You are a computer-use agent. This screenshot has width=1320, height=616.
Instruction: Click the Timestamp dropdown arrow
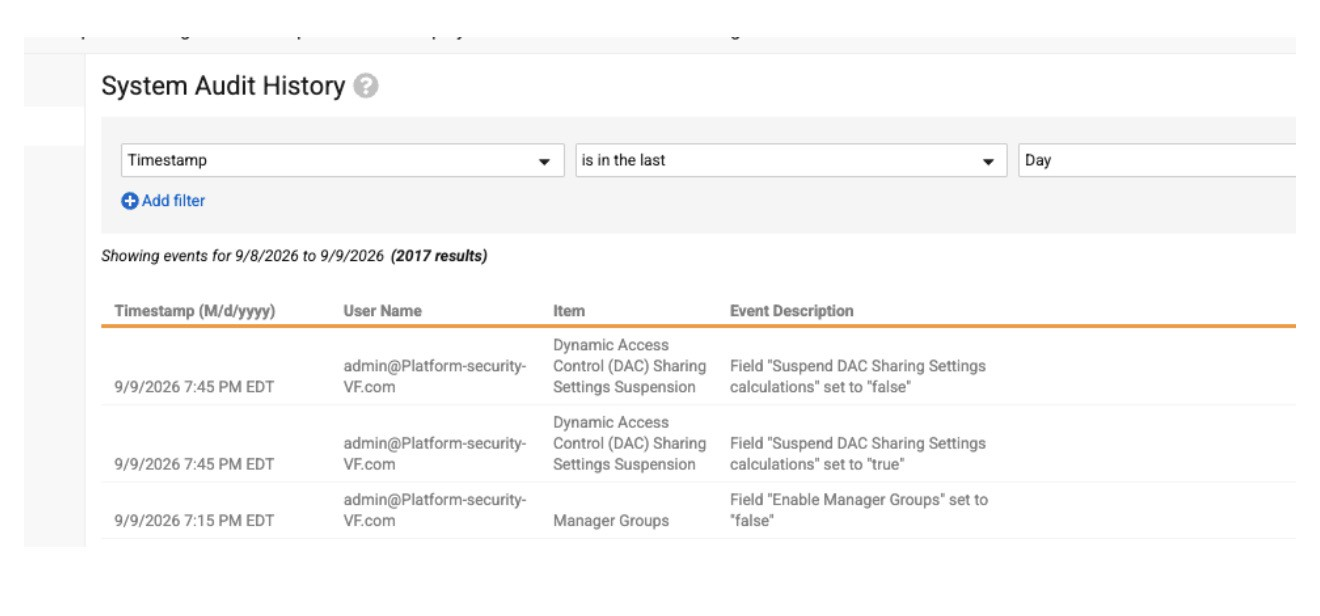coord(545,162)
